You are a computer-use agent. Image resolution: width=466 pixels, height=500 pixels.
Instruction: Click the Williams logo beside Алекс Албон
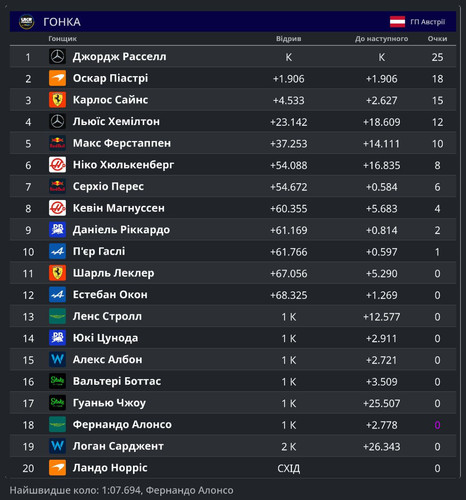pos(57,360)
